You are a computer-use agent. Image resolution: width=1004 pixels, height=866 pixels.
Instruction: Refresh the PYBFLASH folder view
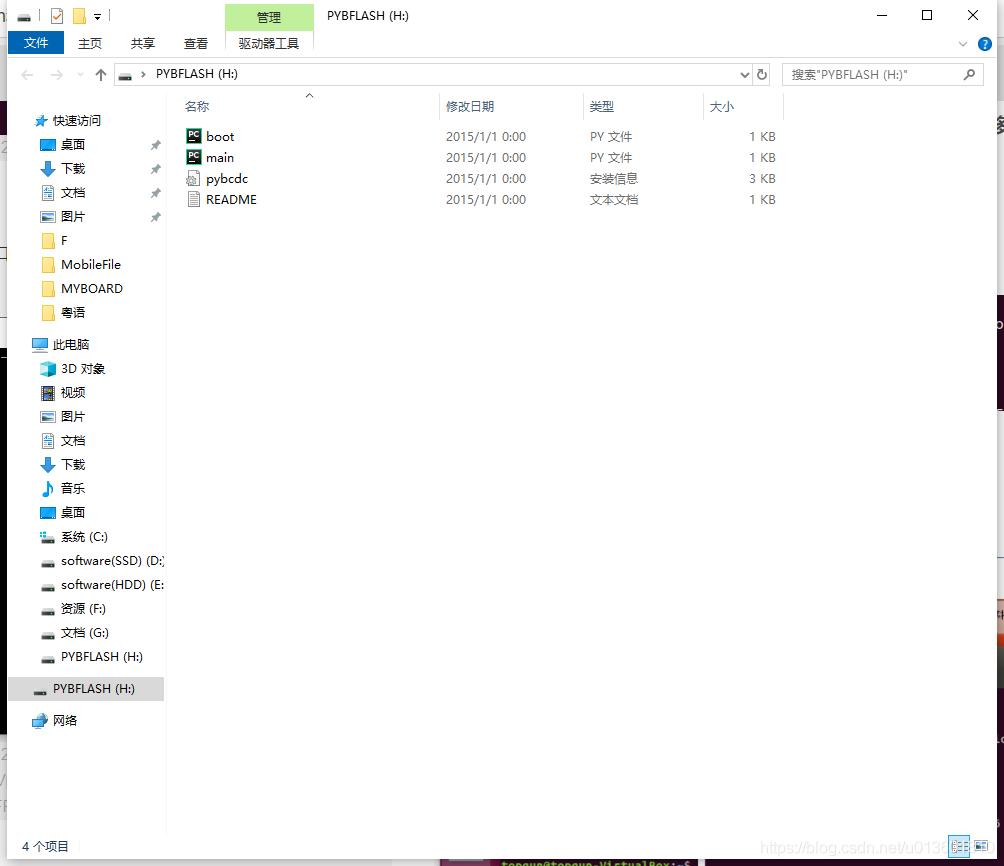[x=761, y=75]
